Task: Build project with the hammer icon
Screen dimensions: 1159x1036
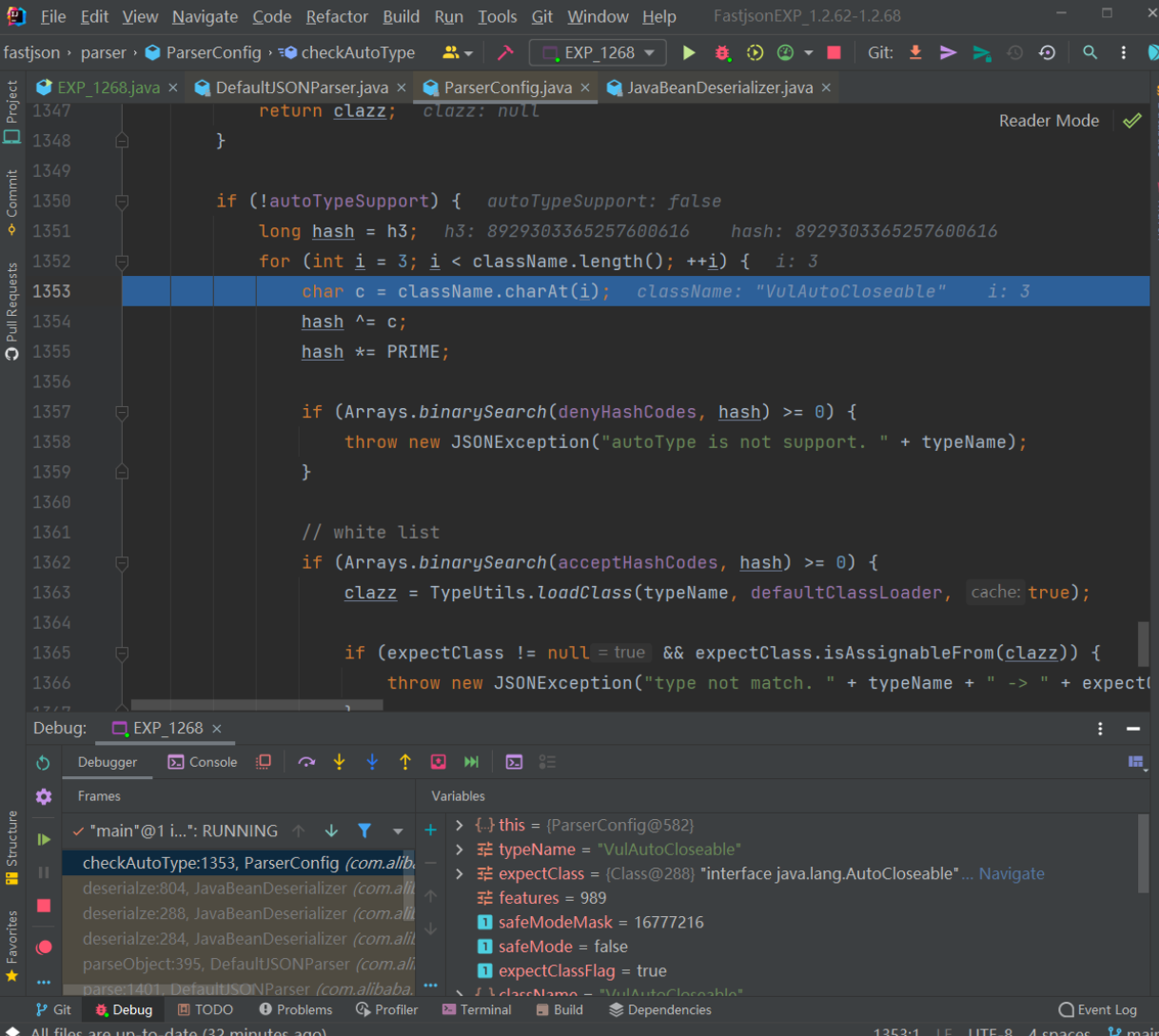Action: point(505,52)
